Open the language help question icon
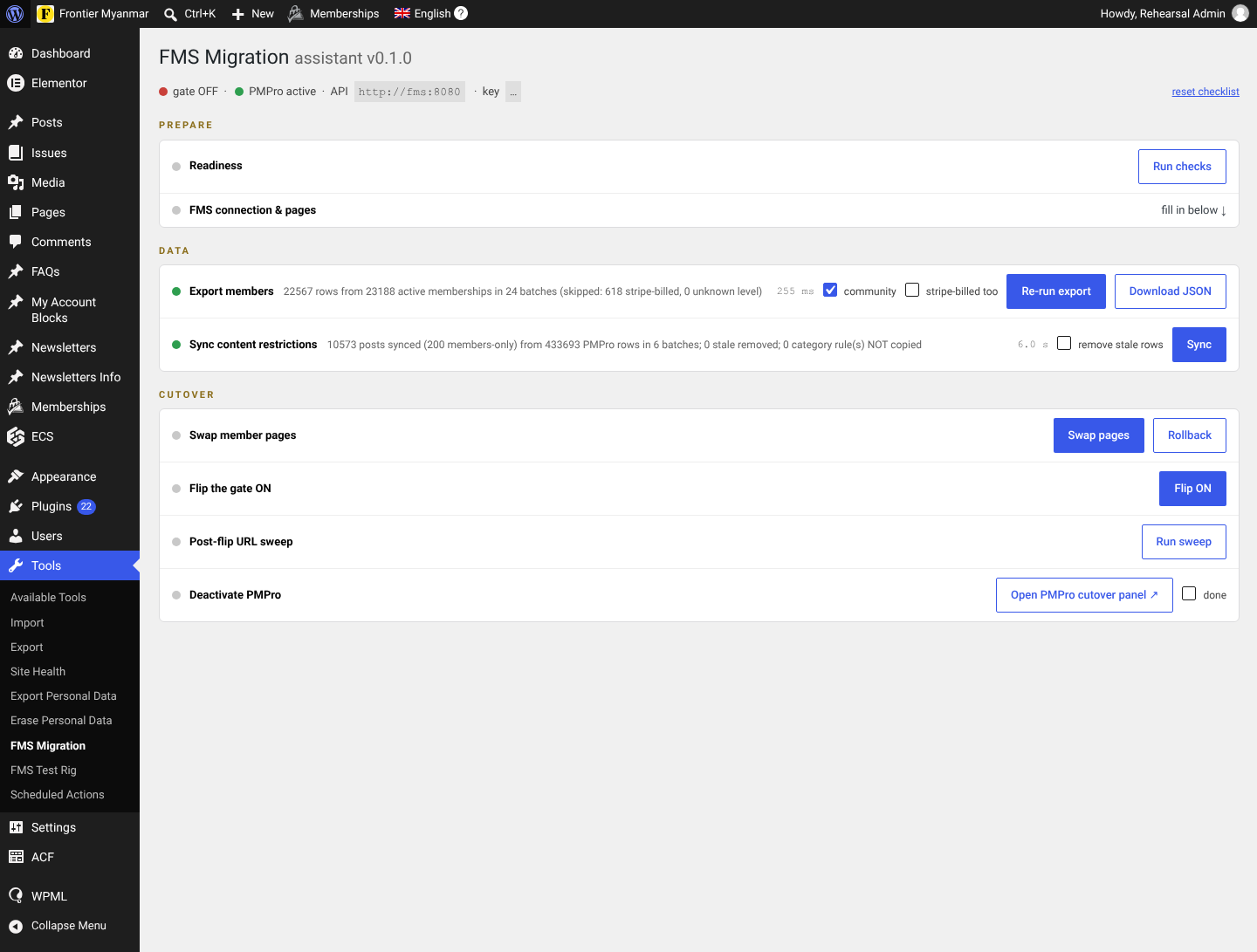The image size is (1257, 952). tap(461, 13)
